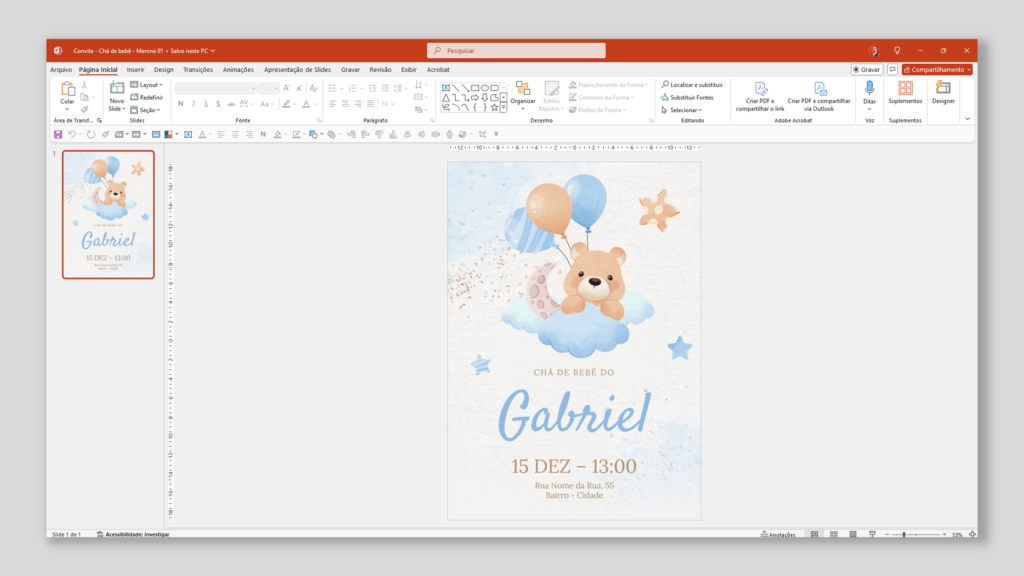Screen dimensions: 1024x576
Task: Open the Suplementos icon
Action: [906, 90]
